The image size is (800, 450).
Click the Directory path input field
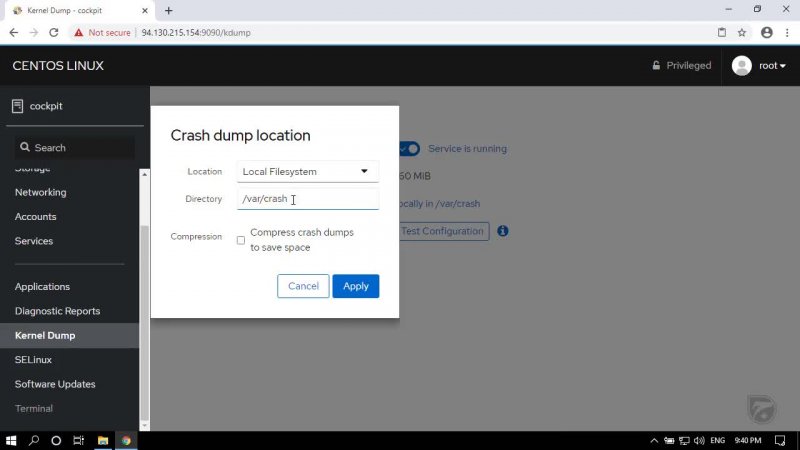[x=307, y=199]
